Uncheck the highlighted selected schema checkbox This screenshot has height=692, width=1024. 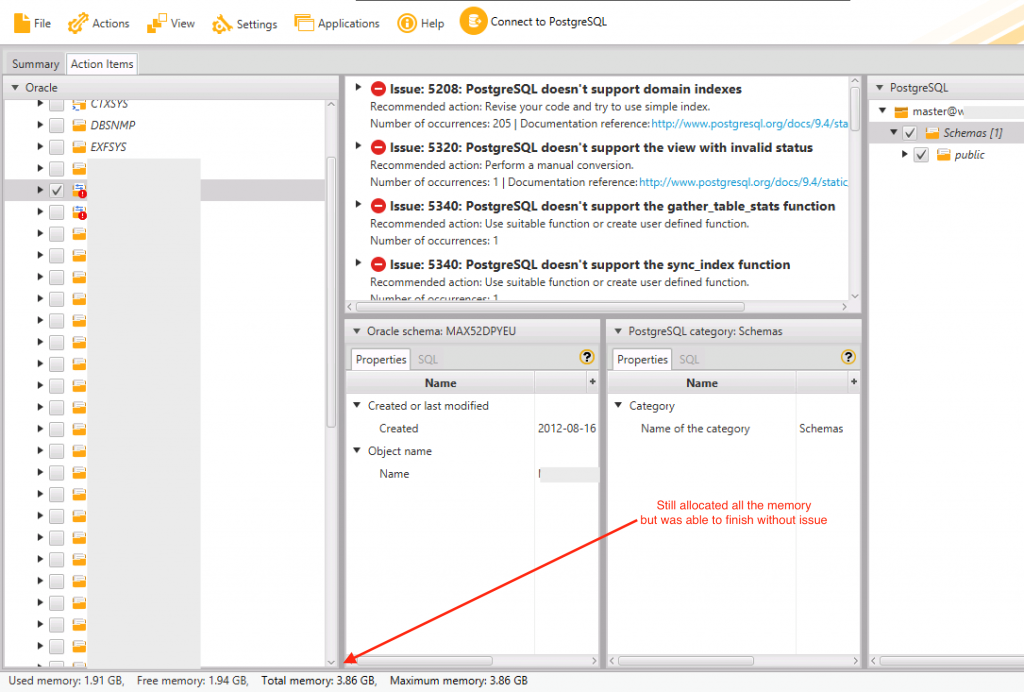tap(57, 190)
